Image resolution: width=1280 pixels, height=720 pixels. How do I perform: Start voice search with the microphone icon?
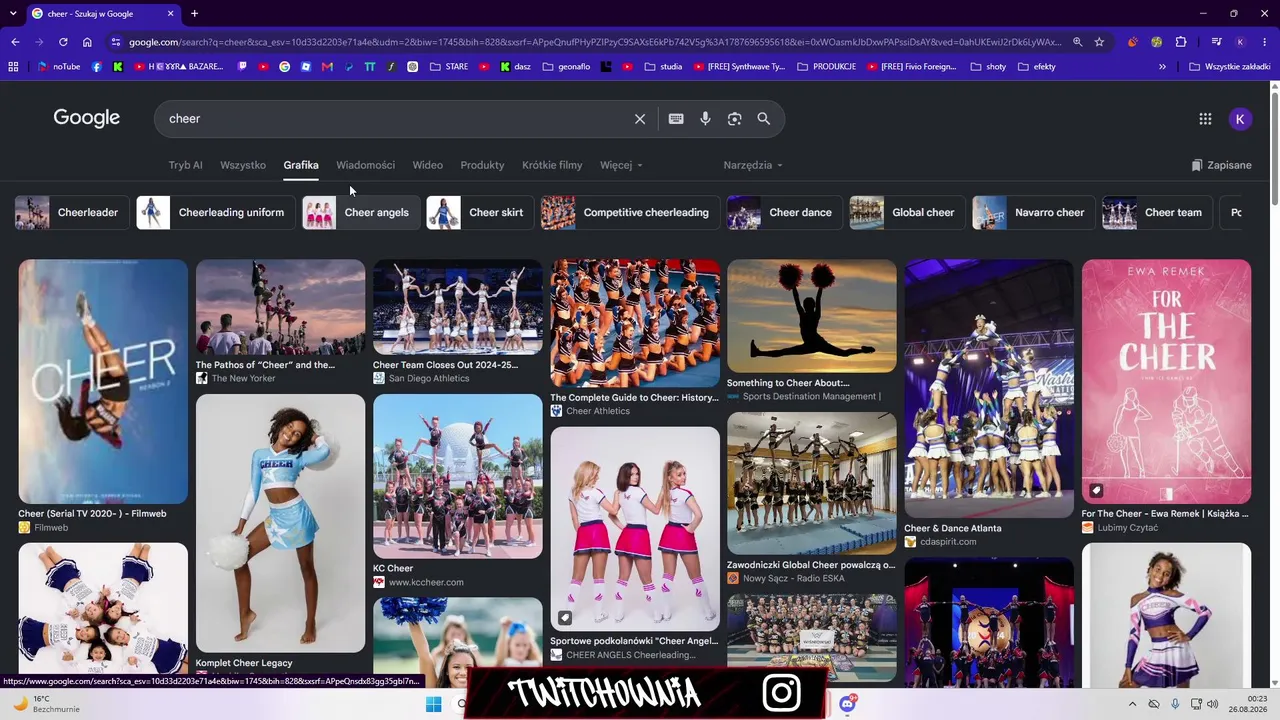point(705,119)
